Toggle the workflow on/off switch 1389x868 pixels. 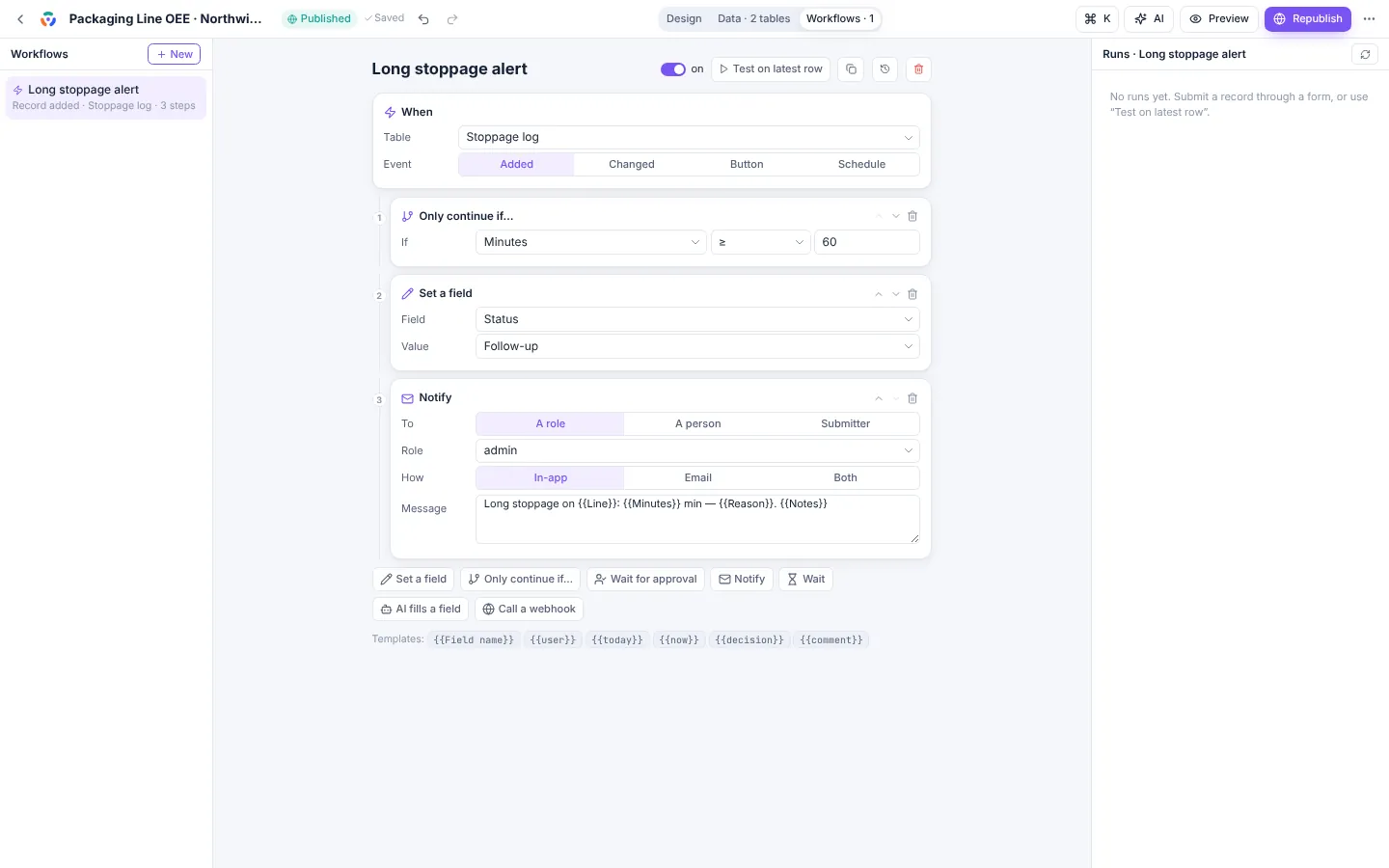(672, 69)
